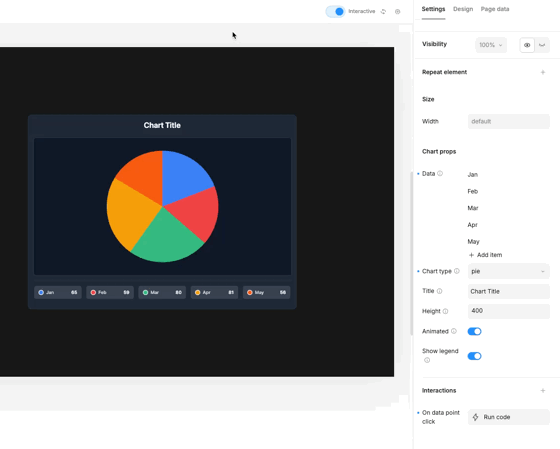Open the settings icon in the top toolbar
This screenshot has width=560, height=449.
point(398,11)
